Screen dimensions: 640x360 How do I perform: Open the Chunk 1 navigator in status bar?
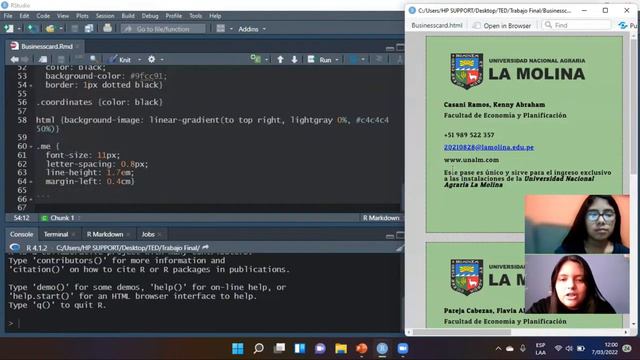(61, 218)
